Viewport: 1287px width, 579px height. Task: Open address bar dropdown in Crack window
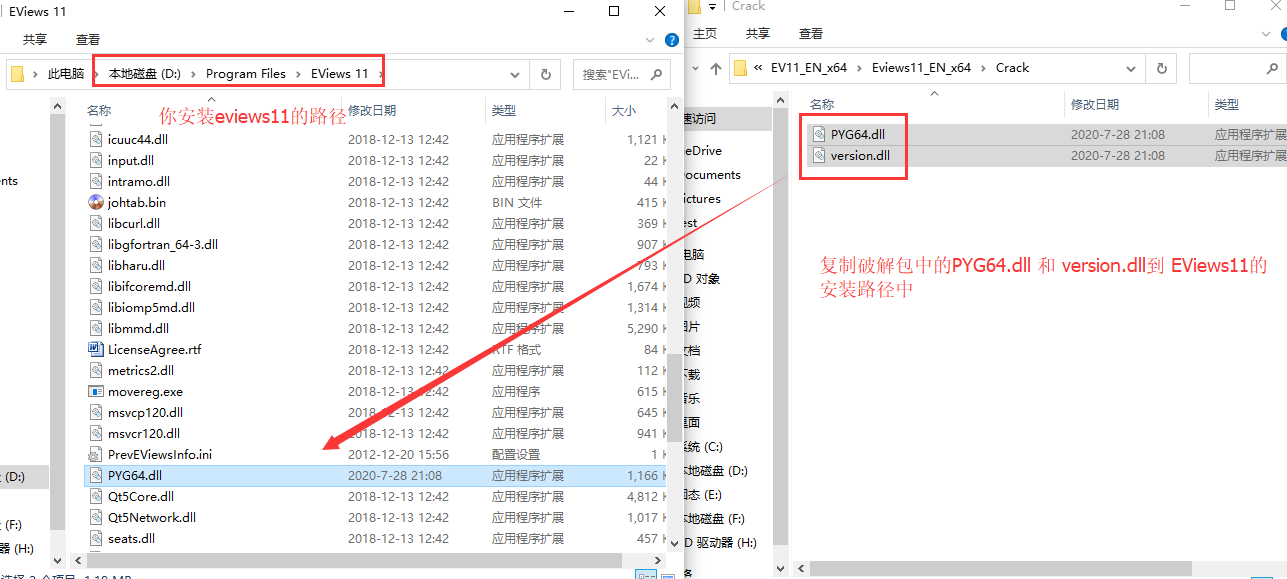tap(1130, 68)
